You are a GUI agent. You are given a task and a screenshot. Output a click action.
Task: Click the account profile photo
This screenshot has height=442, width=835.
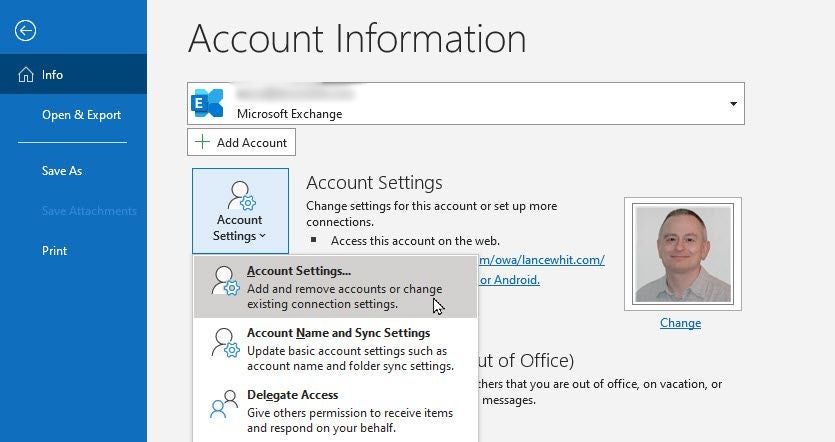(683, 254)
